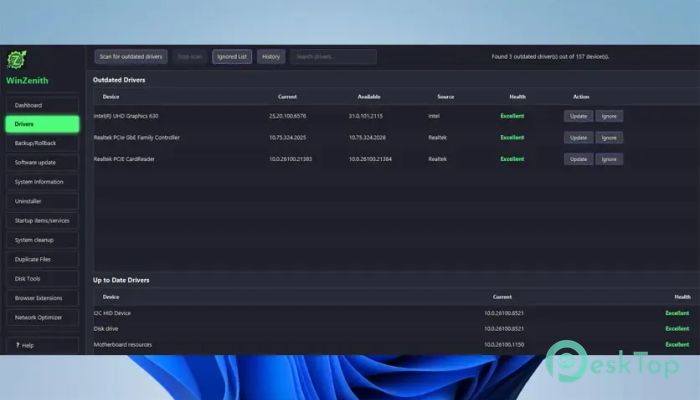Click Outdated Drivers Device column header
This screenshot has width=700, height=400.
tap(111, 97)
